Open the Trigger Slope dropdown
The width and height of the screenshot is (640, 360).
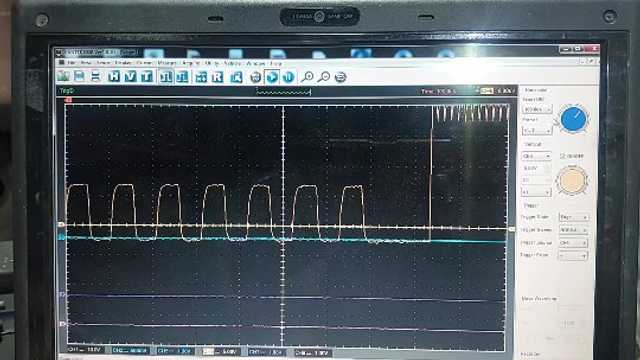pos(573,256)
